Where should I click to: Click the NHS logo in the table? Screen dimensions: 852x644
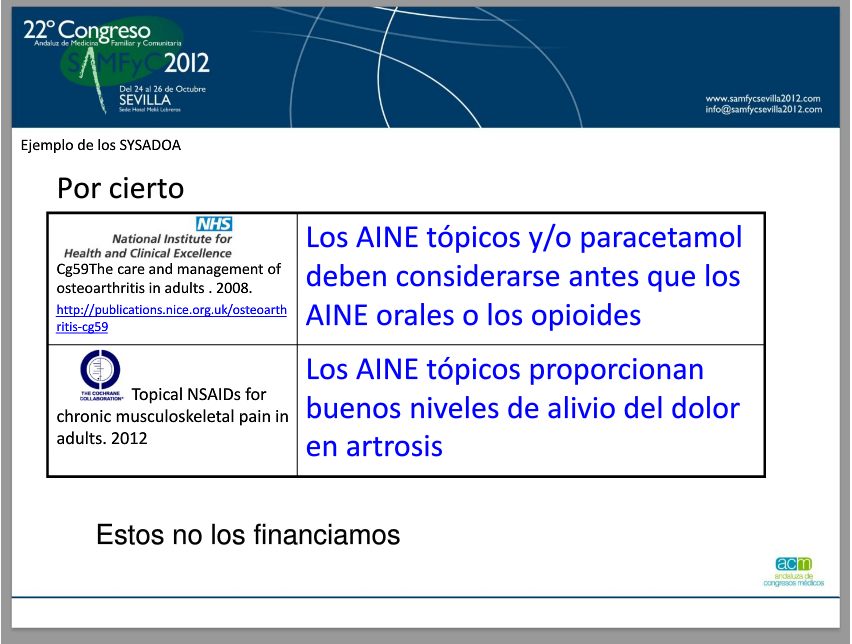[x=213, y=224]
